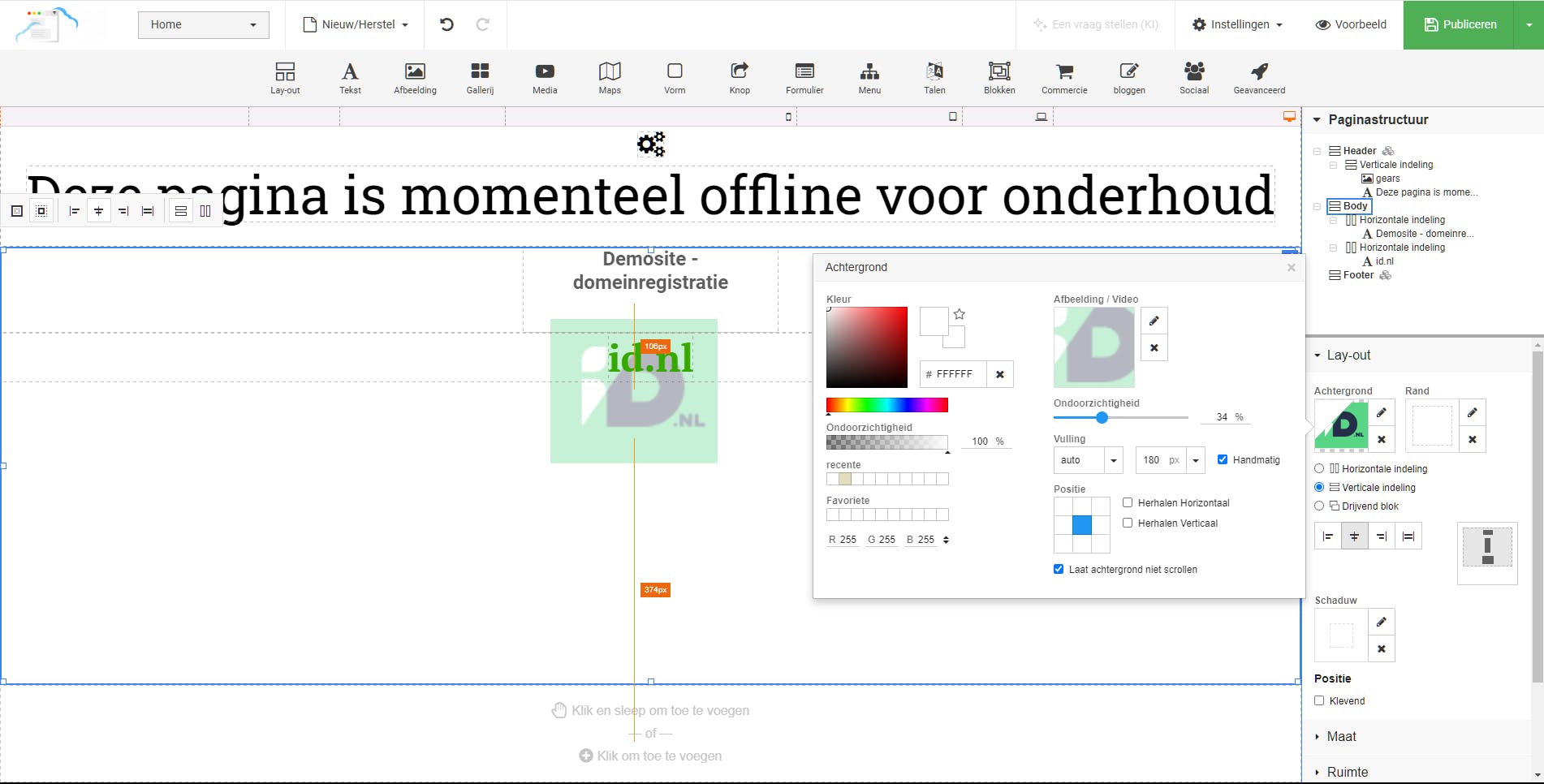Open the Instellingen dropdown
Image resolution: width=1544 pixels, height=784 pixels.
point(1237,24)
